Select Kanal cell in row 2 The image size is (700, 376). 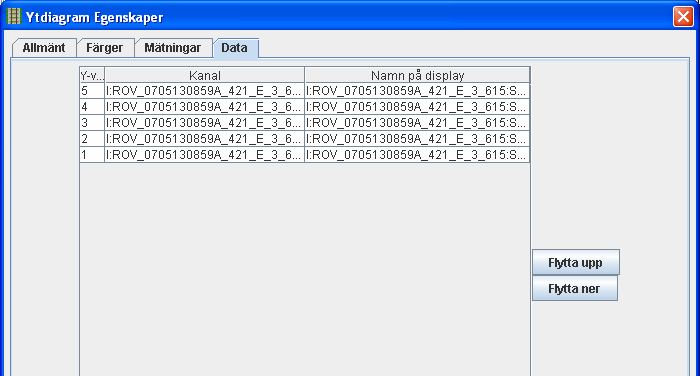204,139
